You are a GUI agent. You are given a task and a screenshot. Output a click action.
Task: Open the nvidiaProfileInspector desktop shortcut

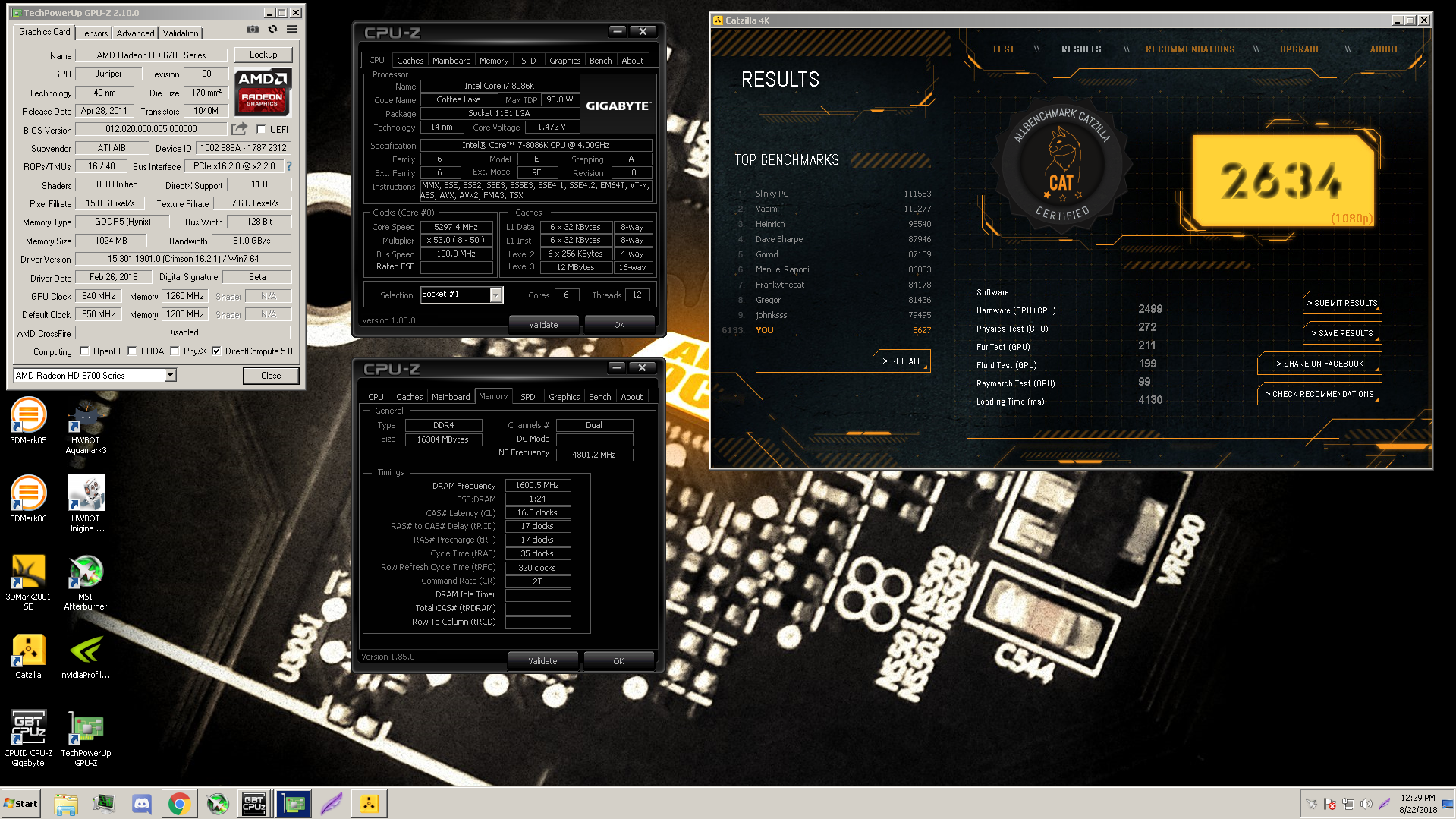pos(86,656)
